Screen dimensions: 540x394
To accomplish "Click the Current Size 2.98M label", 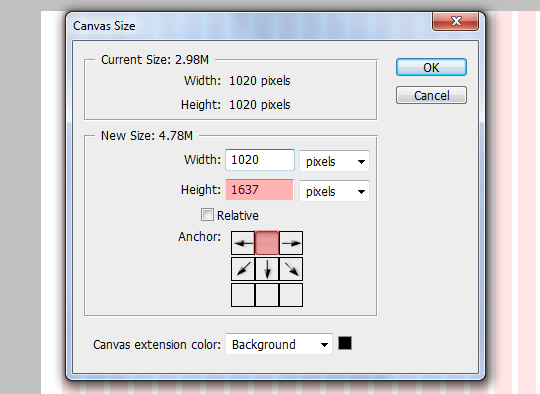I will click(155, 60).
